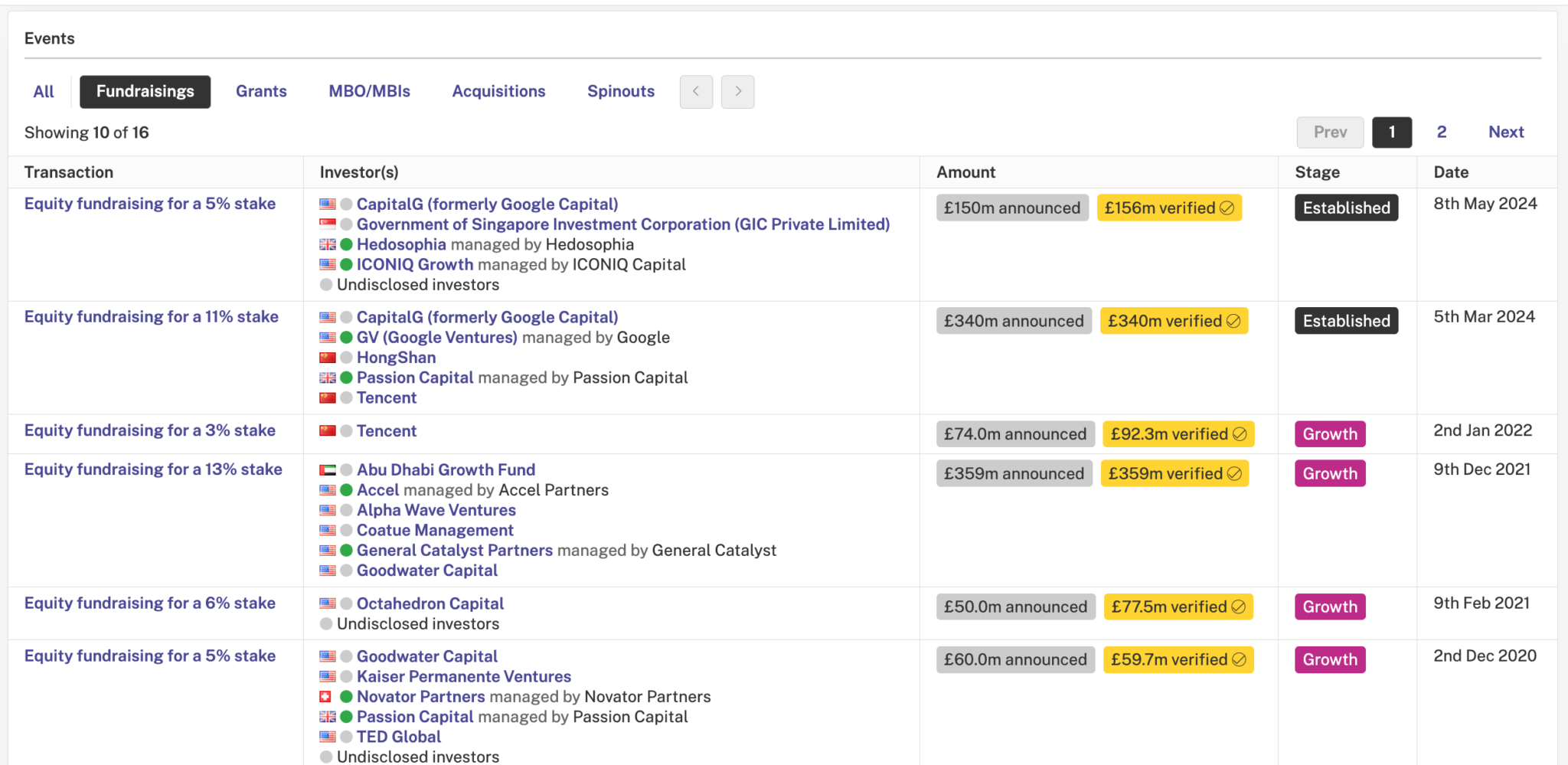The height and width of the screenshot is (765, 1568).
Task: Open the ICONIQ Growth investor link
Action: (415, 264)
